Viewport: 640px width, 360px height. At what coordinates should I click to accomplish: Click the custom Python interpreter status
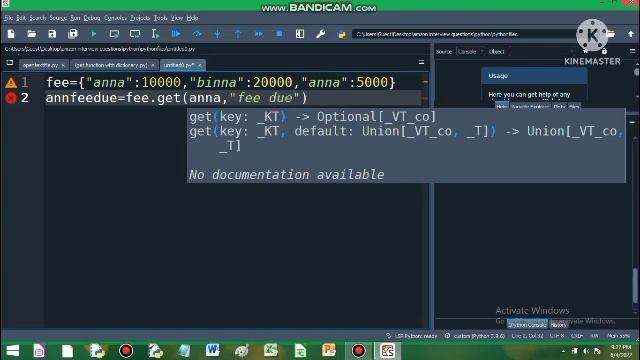tap(475, 336)
